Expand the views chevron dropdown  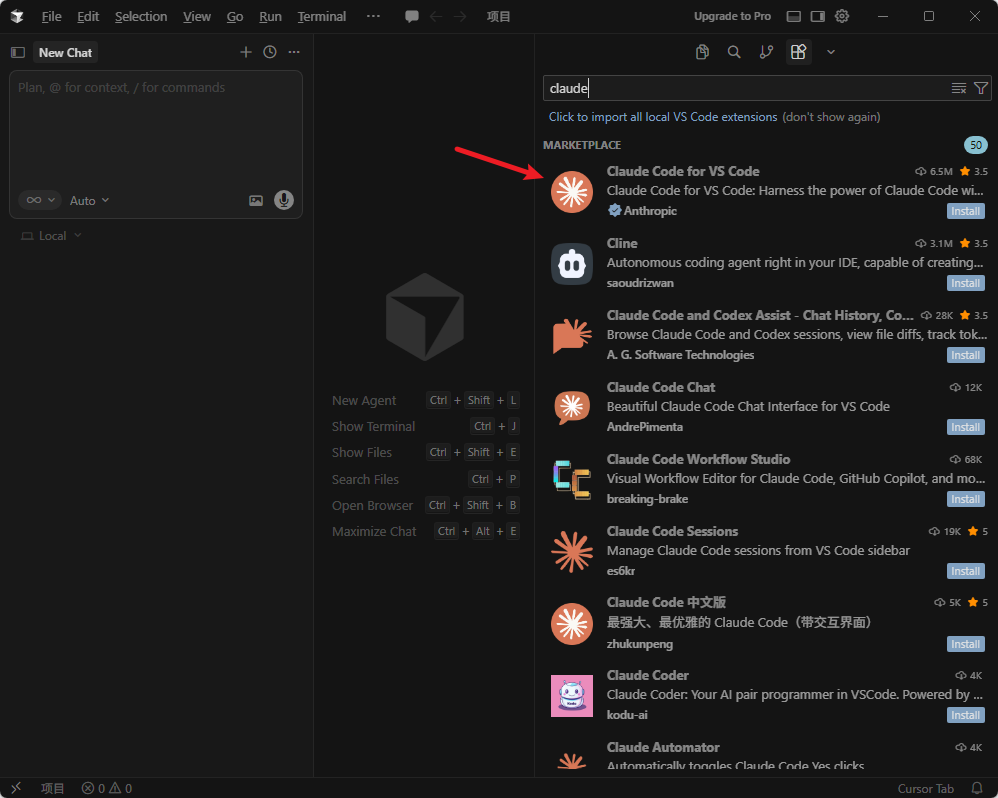tap(831, 52)
